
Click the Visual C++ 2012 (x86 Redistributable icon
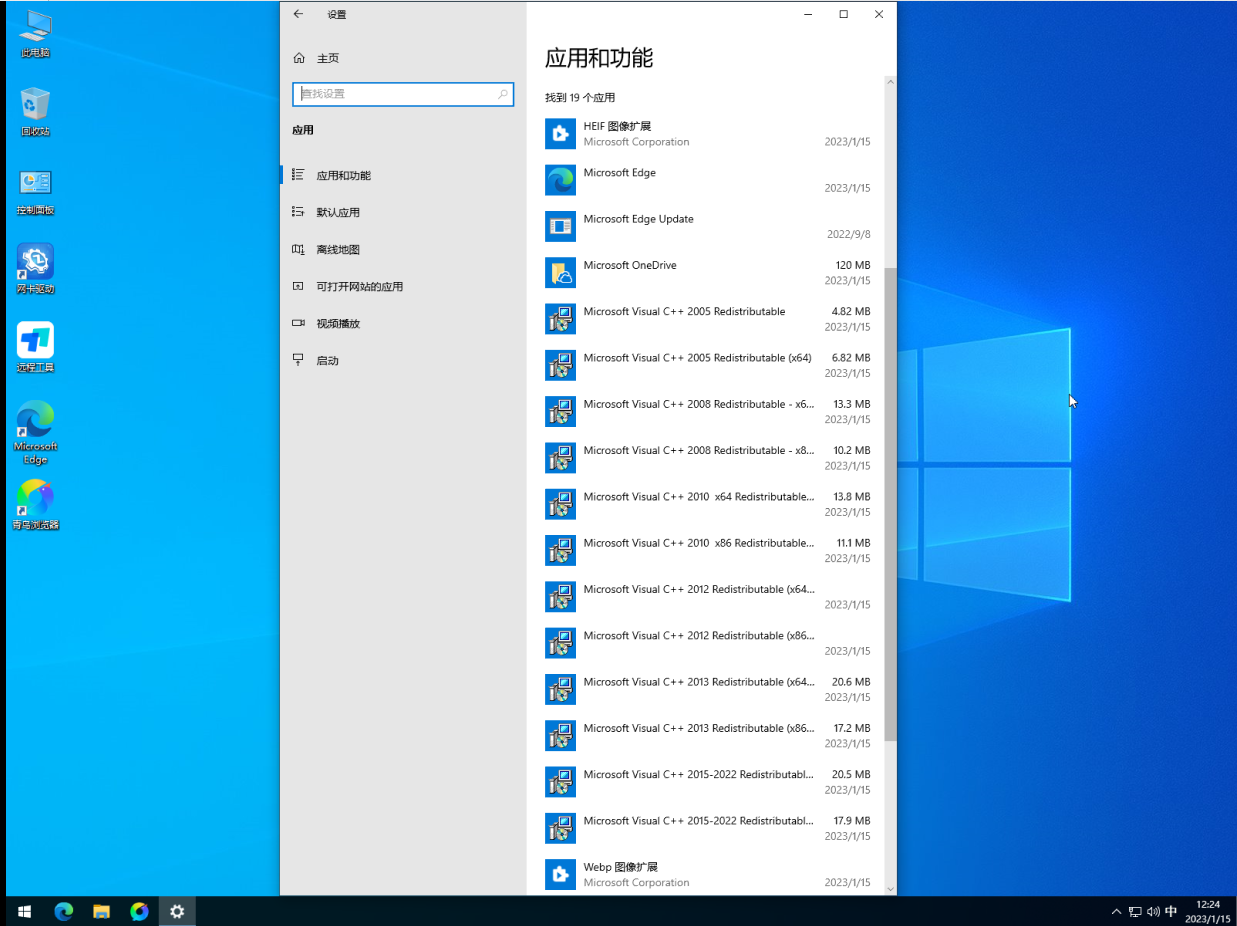pos(560,643)
